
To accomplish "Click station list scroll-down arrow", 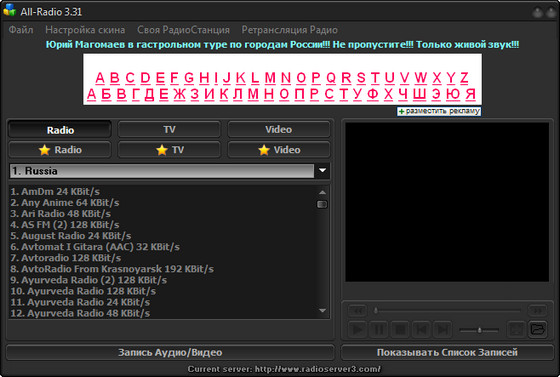I will (322, 311).
